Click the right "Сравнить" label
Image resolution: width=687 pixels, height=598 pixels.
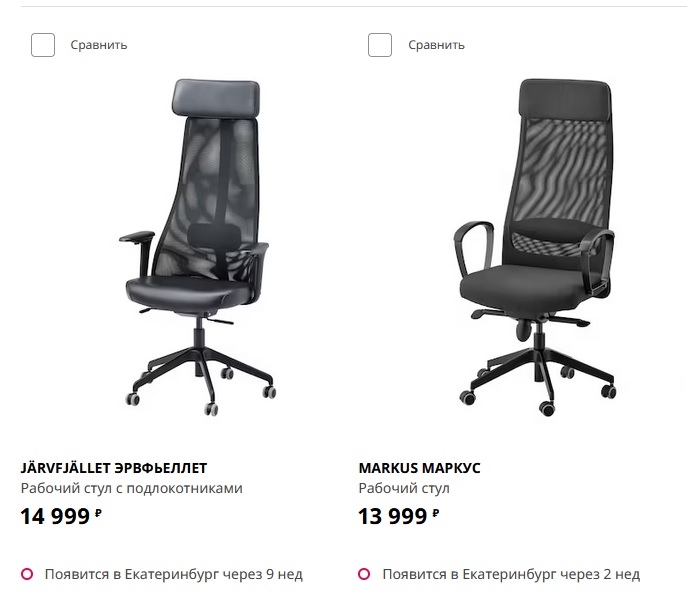(436, 45)
